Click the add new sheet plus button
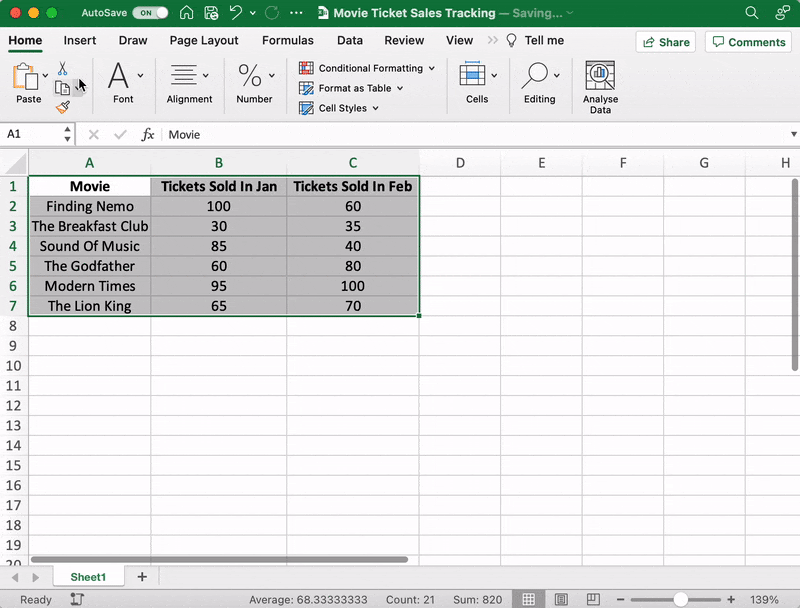800x608 pixels. tap(141, 576)
